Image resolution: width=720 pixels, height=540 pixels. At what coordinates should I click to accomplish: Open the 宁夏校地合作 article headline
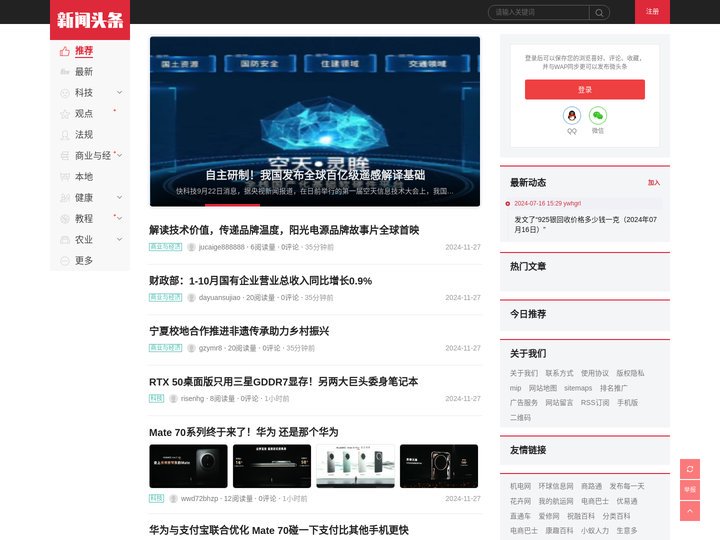coord(239,331)
